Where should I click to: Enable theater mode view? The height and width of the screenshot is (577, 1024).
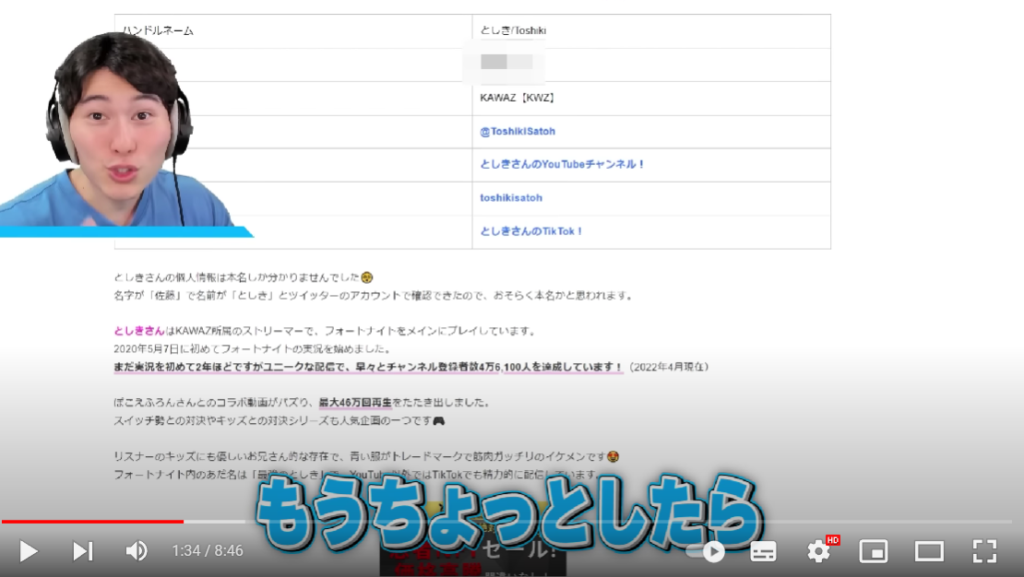click(x=929, y=552)
